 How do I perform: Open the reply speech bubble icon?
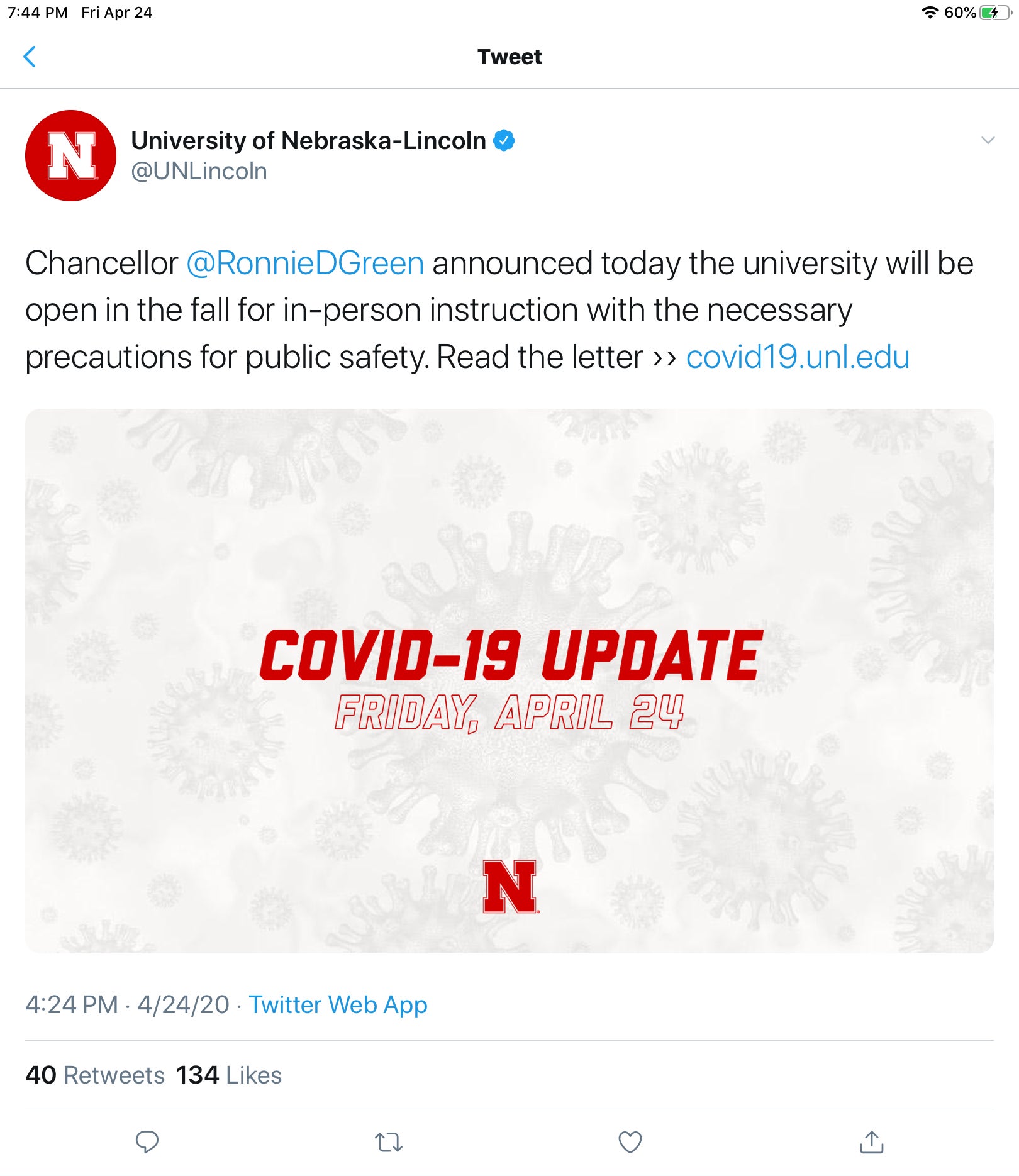147,1141
